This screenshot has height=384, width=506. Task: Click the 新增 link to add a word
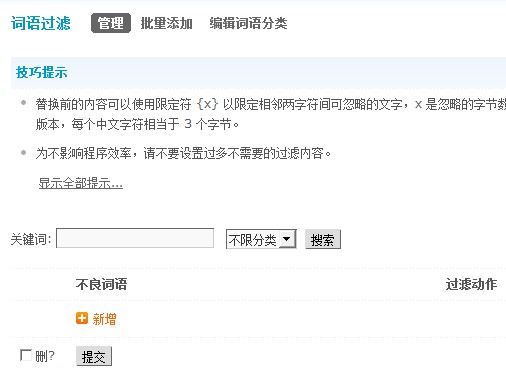click(x=104, y=319)
